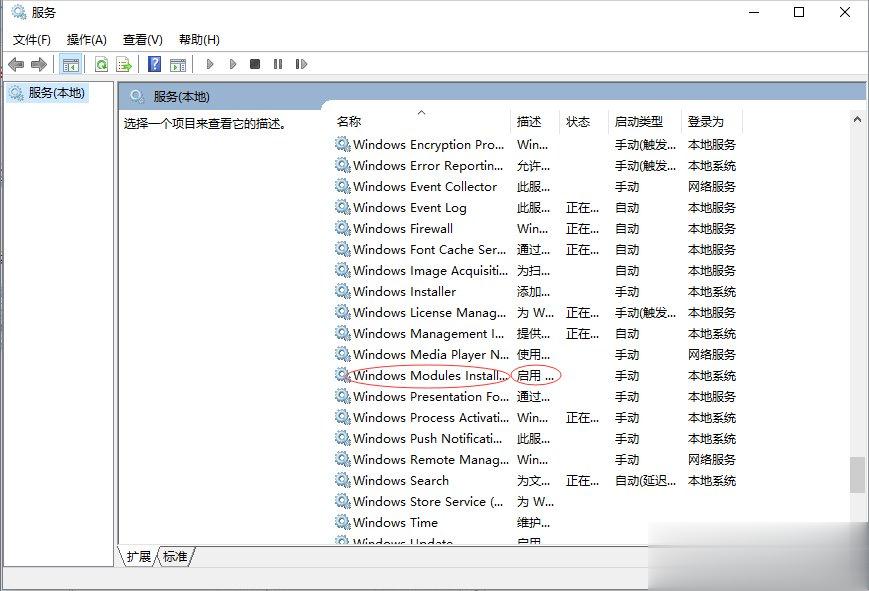Sort by the 登录为 column header

pyautogui.click(x=712, y=121)
